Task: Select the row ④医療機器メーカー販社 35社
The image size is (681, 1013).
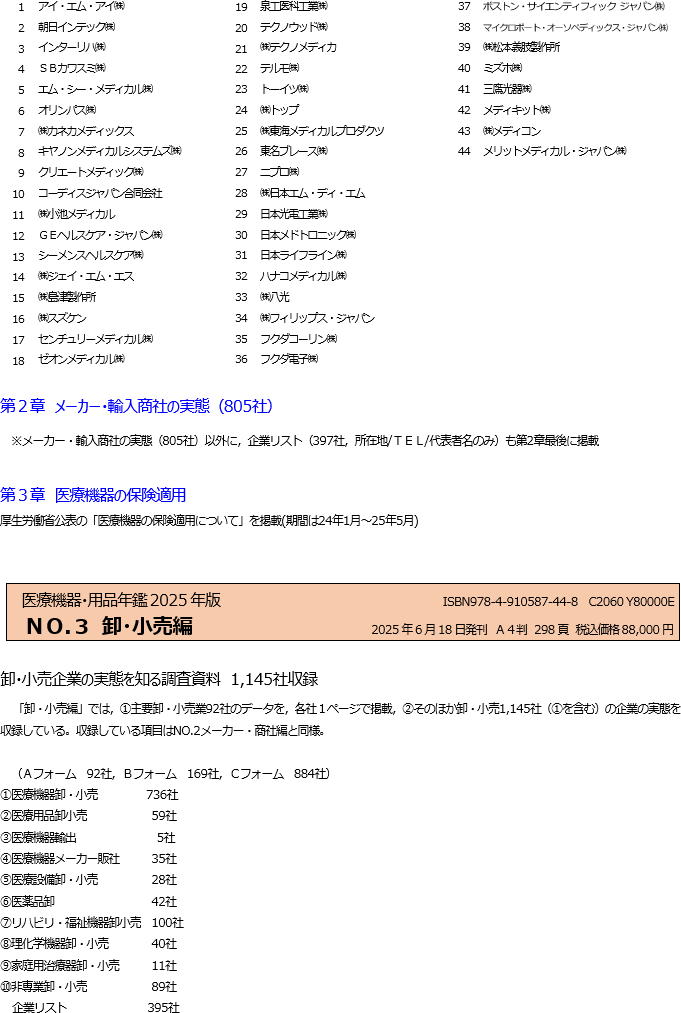Action: pos(89,859)
